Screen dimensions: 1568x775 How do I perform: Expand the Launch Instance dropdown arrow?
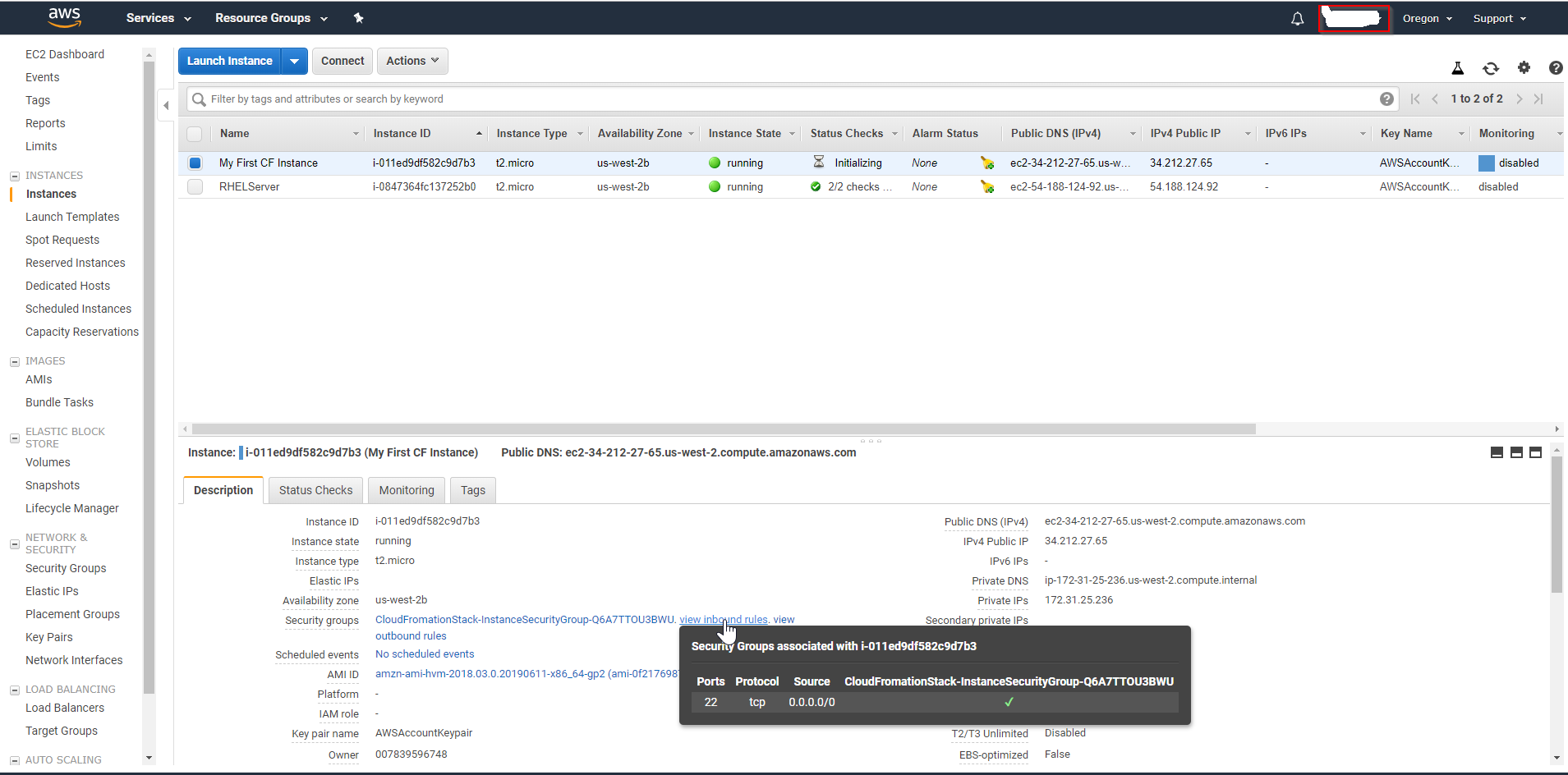pyautogui.click(x=294, y=61)
